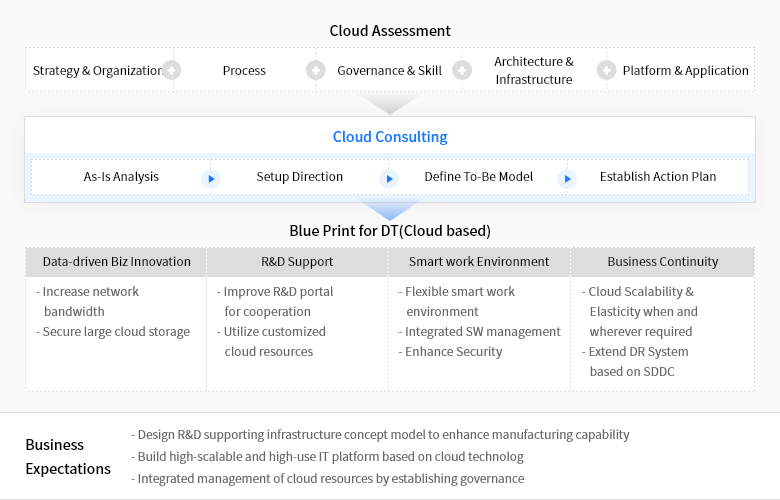Viewport: 780px width, 500px height.
Task: Click the Establish Action Plan step
Action: [x=658, y=177]
